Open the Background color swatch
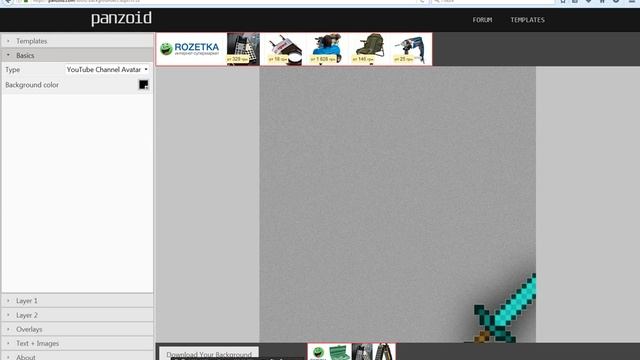Viewport: 640px width, 360px height. click(x=143, y=84)
